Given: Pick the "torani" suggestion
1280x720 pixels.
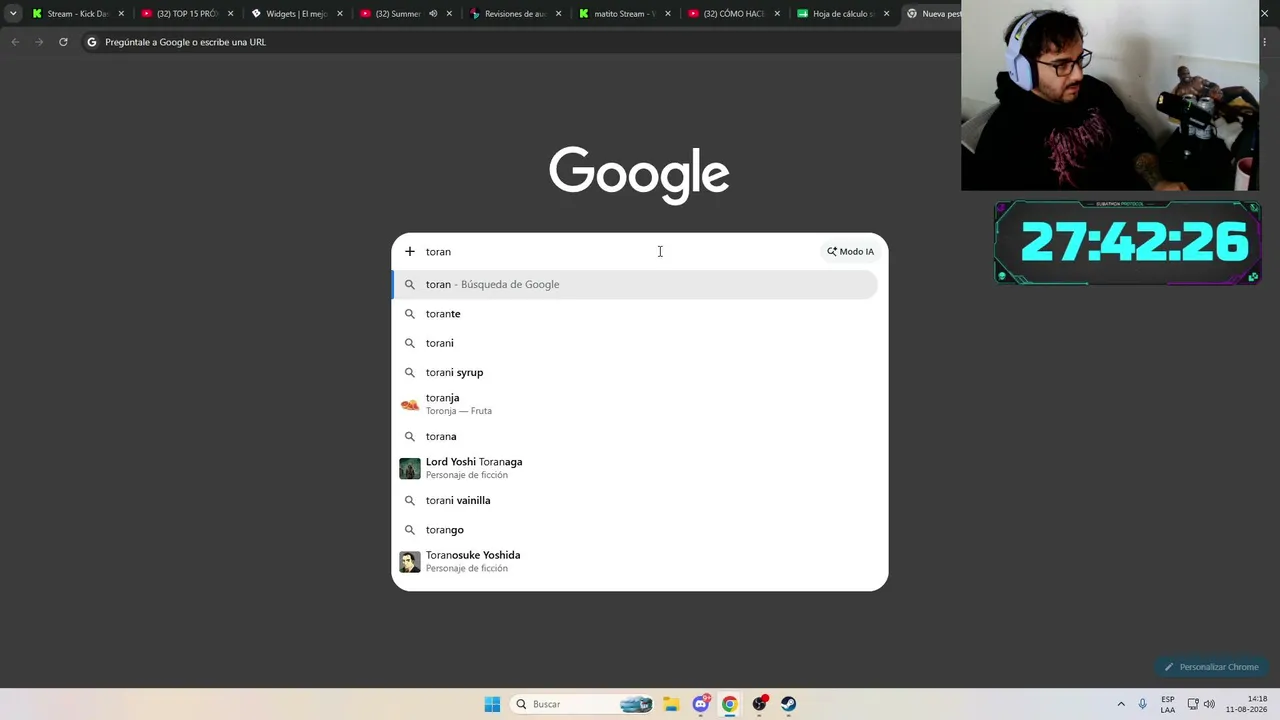Looking at the screenshot, I should click(635, 343).
